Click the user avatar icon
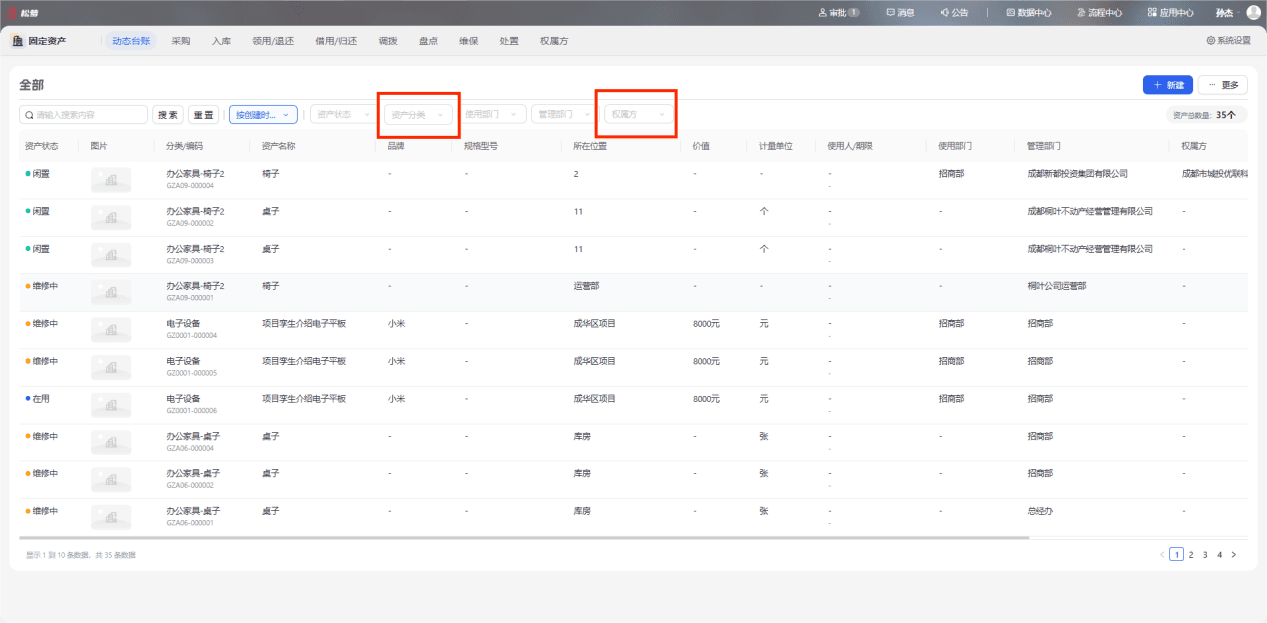The image size is (1267, 623). click(x=1254, y=13)
